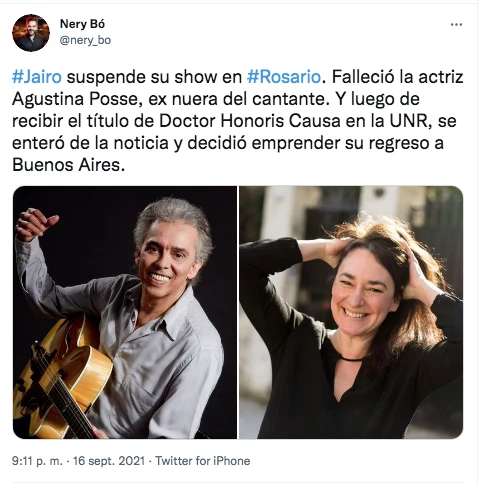Click the words Falleció la actriz
This screenshot has height=485, width=480.
[397, 77]
